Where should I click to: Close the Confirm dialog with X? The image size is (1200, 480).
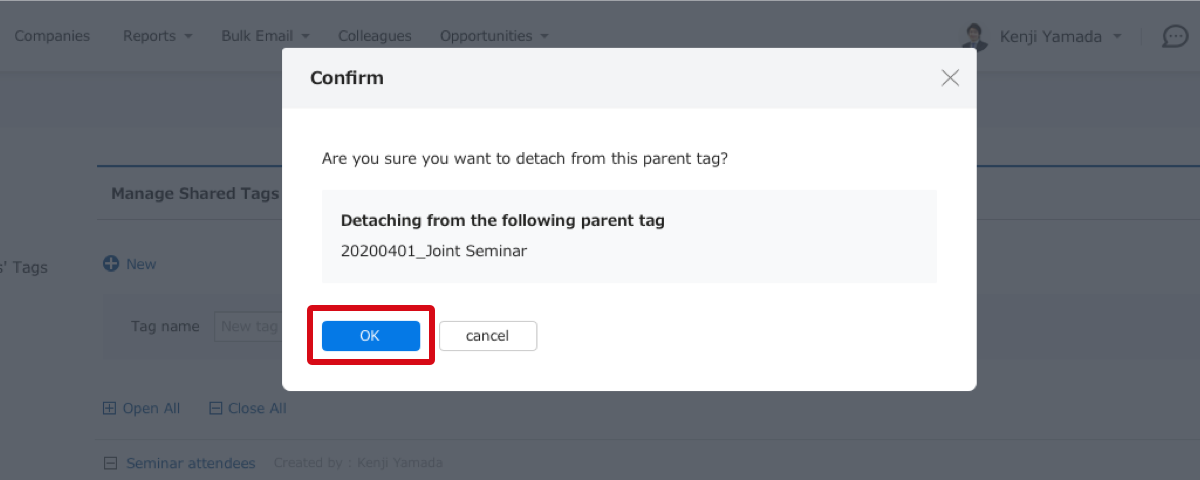pyautogui.click(x=950, y=78)
